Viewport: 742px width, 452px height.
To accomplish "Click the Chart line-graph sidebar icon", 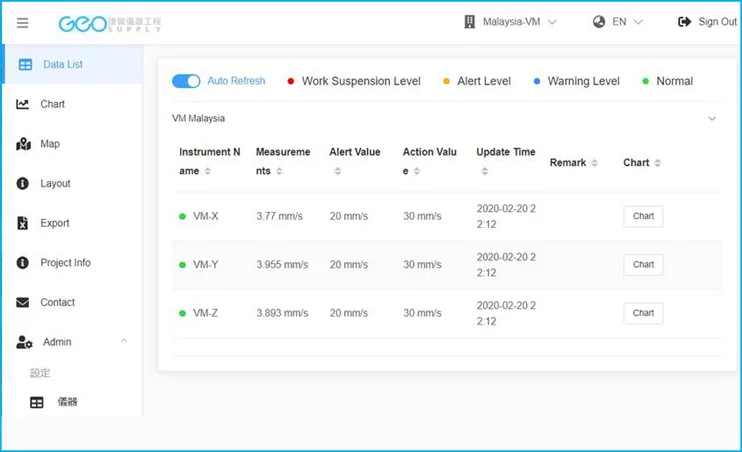I will [23, 104].
